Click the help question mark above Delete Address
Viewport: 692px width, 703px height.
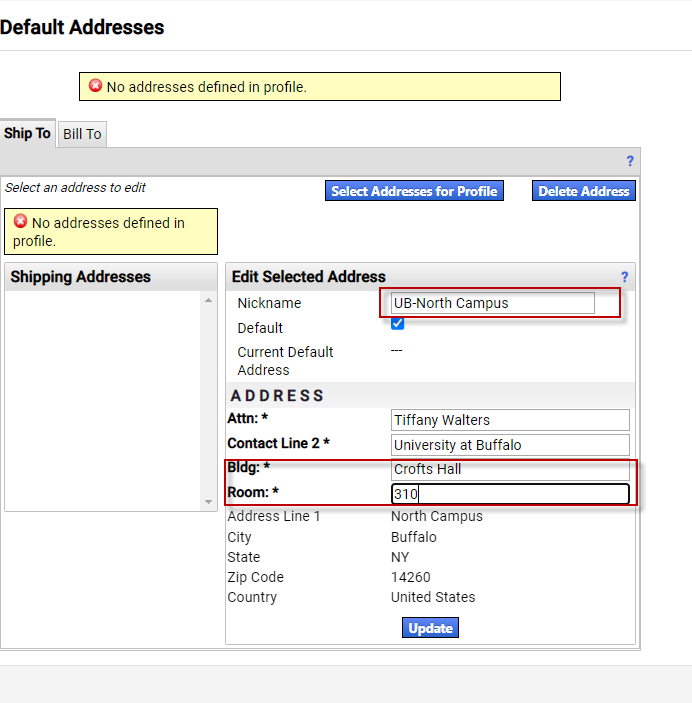[x=630, y=161]
